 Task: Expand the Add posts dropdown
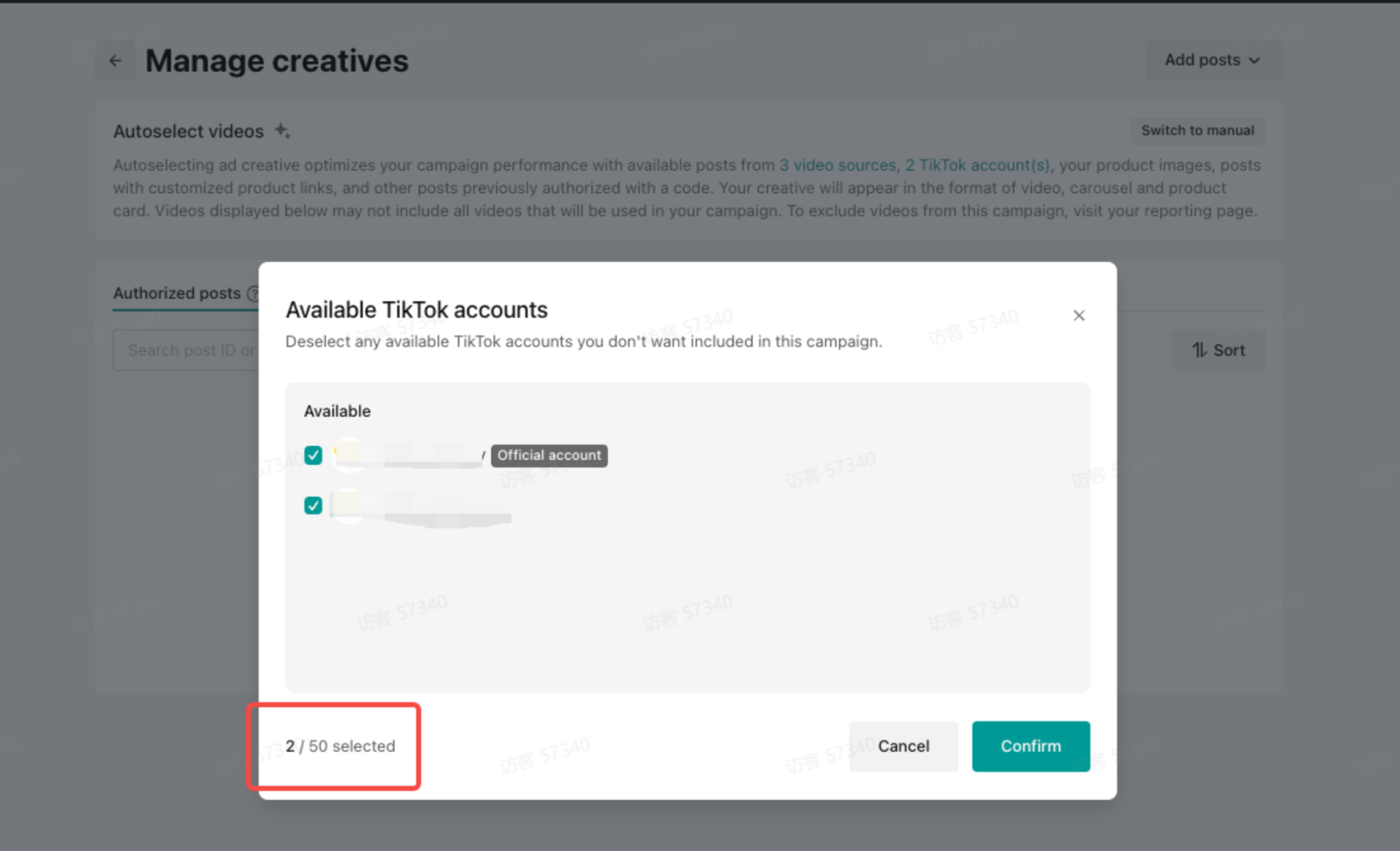[1212, 61]
